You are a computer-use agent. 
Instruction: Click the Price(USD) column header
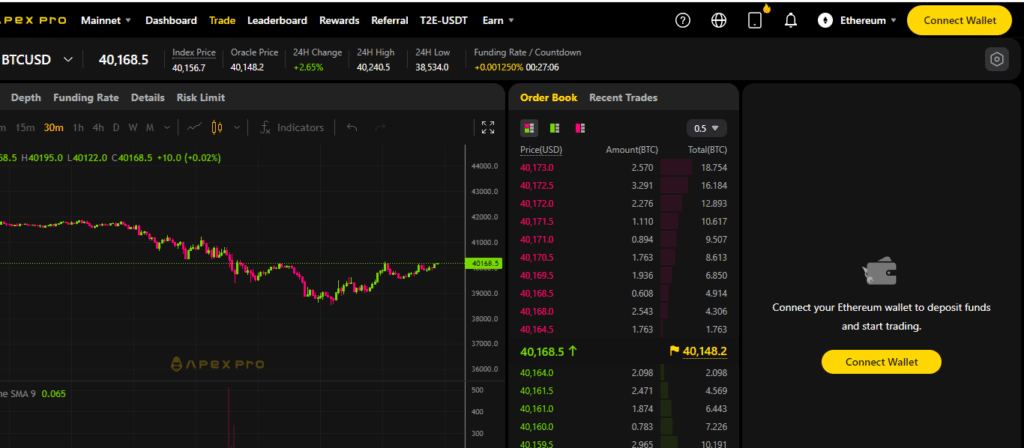click(x=541, y=150)
